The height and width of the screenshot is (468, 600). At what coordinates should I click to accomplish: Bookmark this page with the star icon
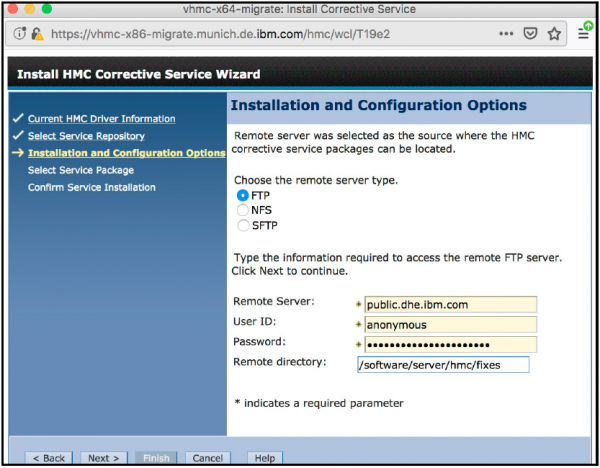553,33
